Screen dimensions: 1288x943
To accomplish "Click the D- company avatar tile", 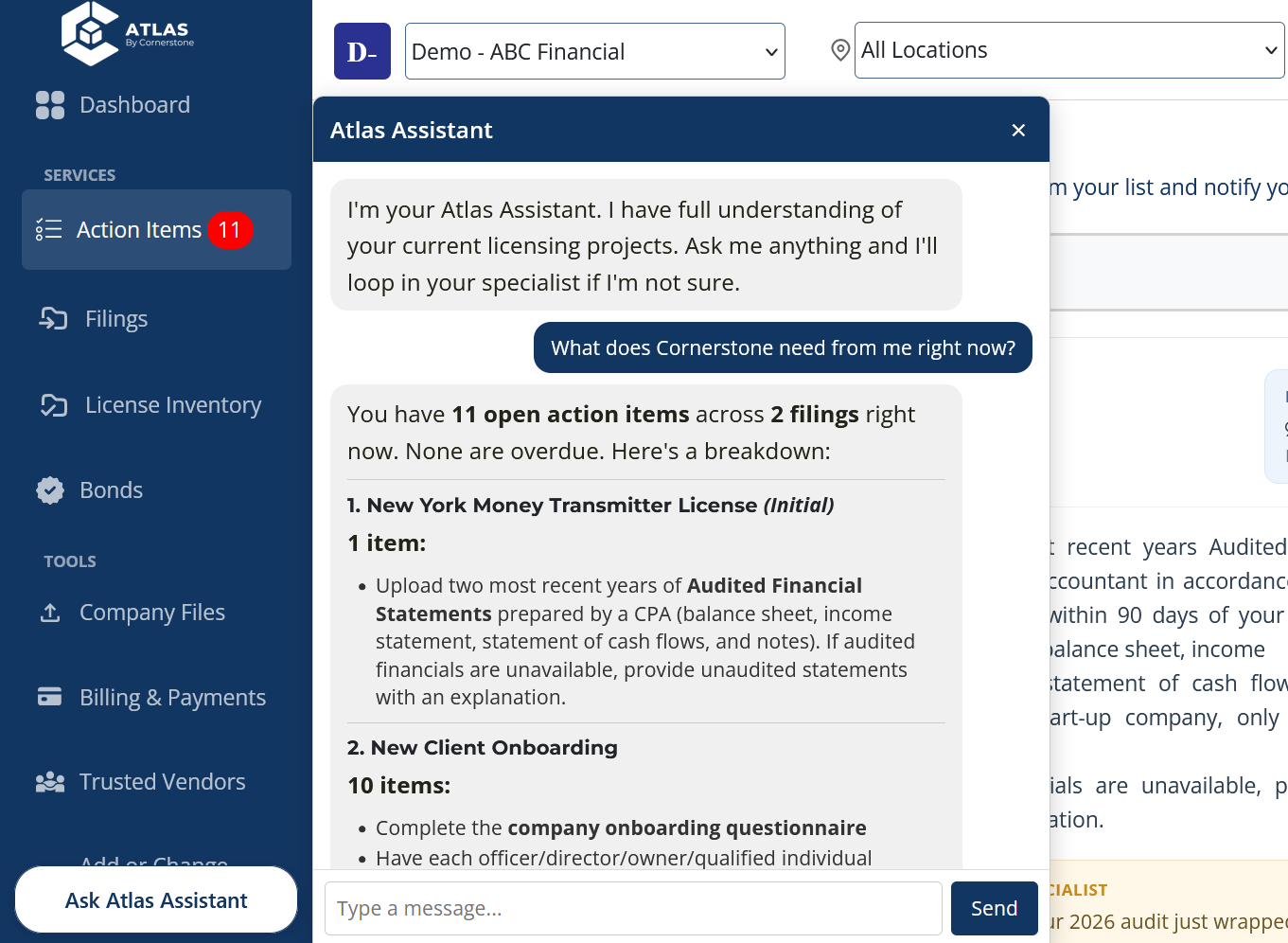I will click(362, 51).
